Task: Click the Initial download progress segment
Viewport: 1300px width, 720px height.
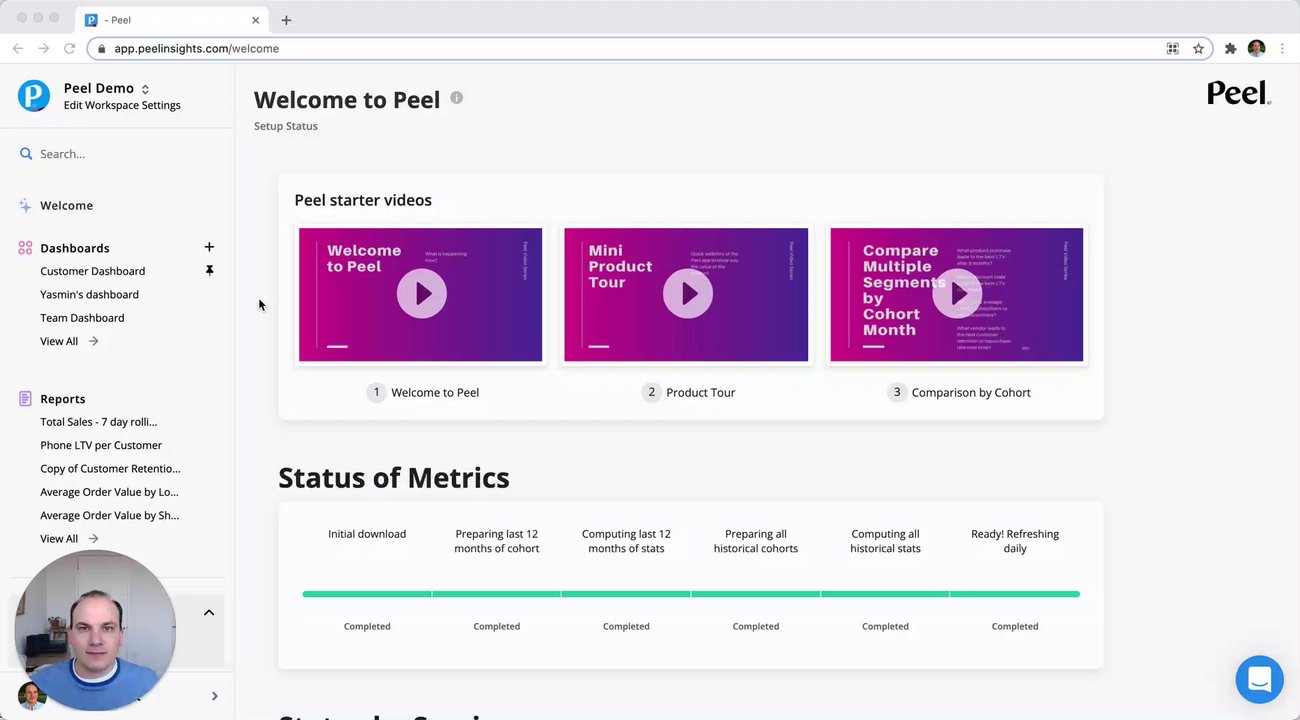Action: pos(367,594)
